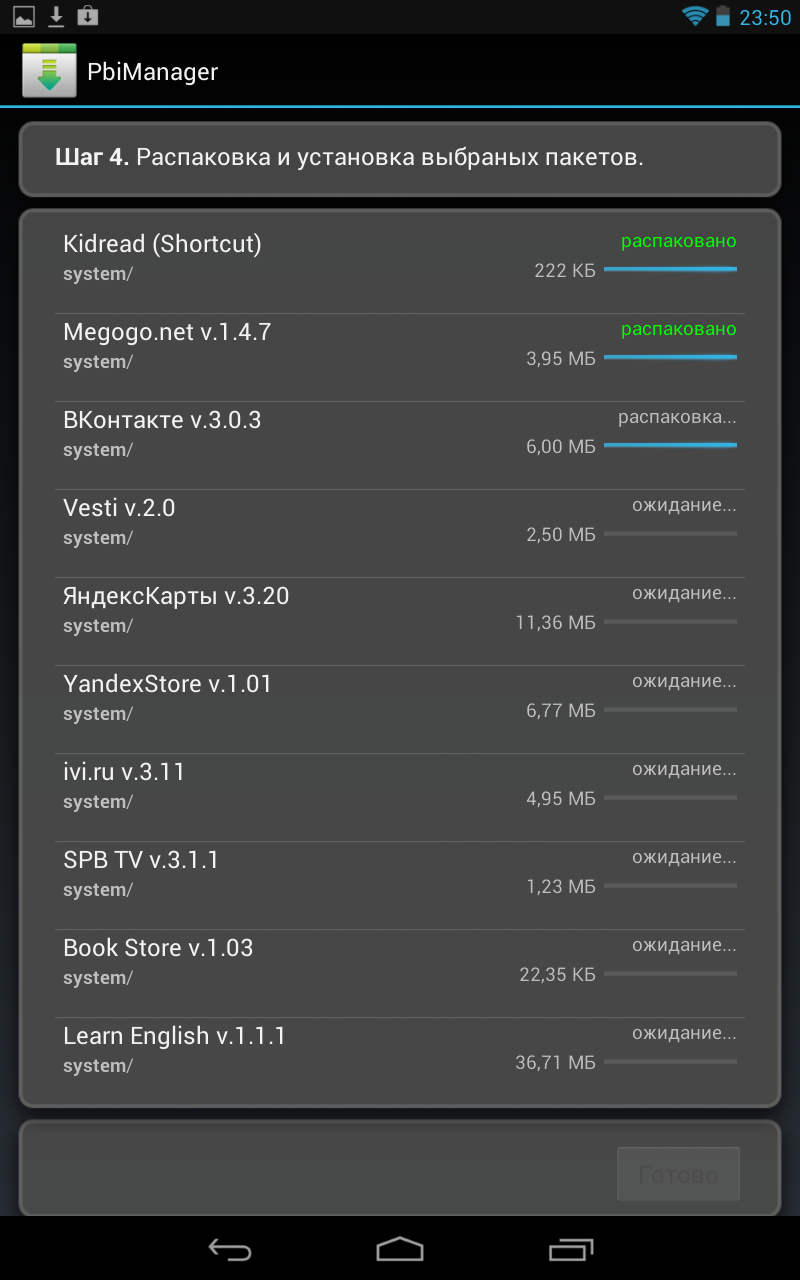The height and width of the screenshot is (1280, 800).
Task: Click the ожидание... status for YandexStore
Action: click(684, 681)
